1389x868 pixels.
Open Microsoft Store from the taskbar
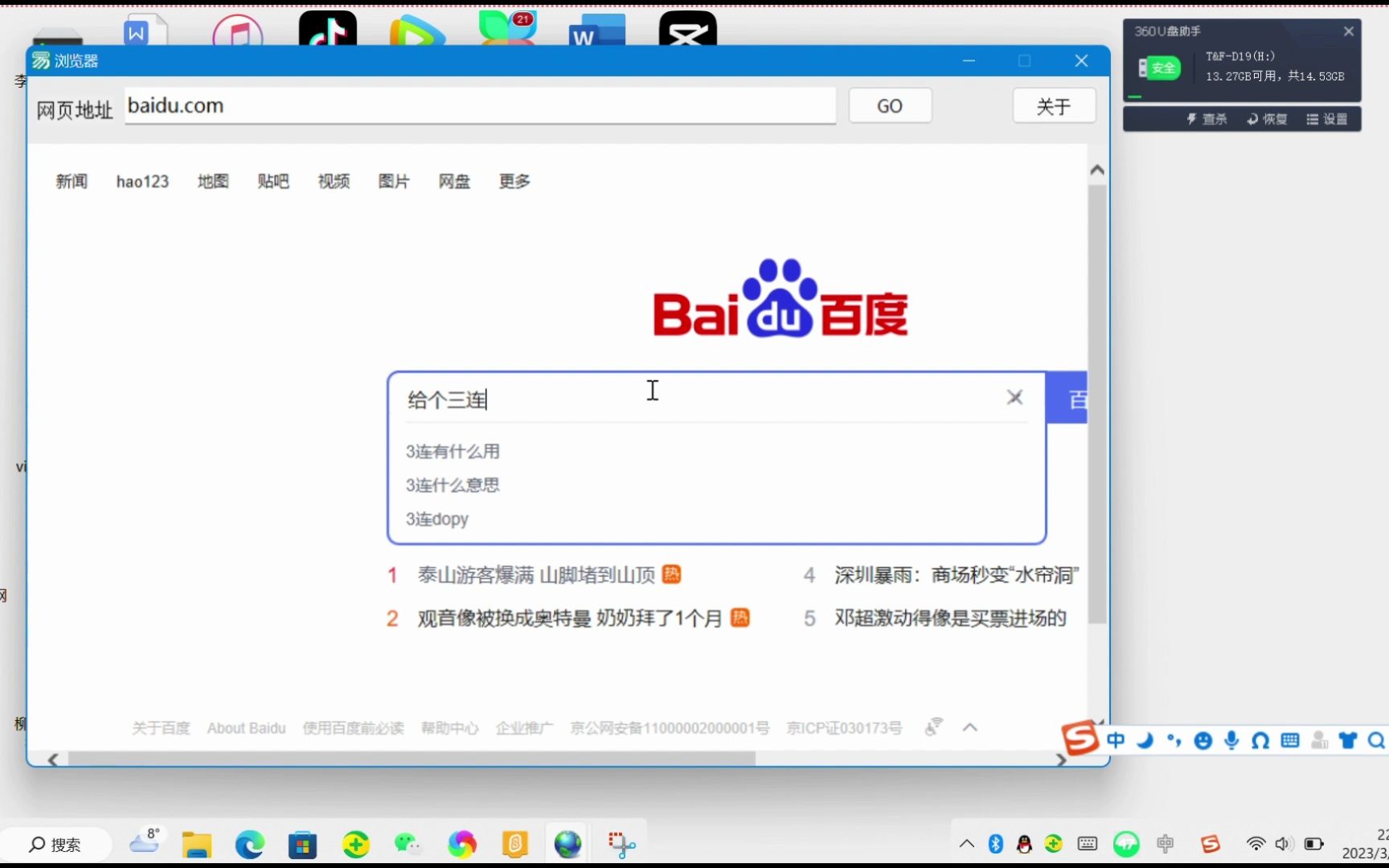click(302, 845)
